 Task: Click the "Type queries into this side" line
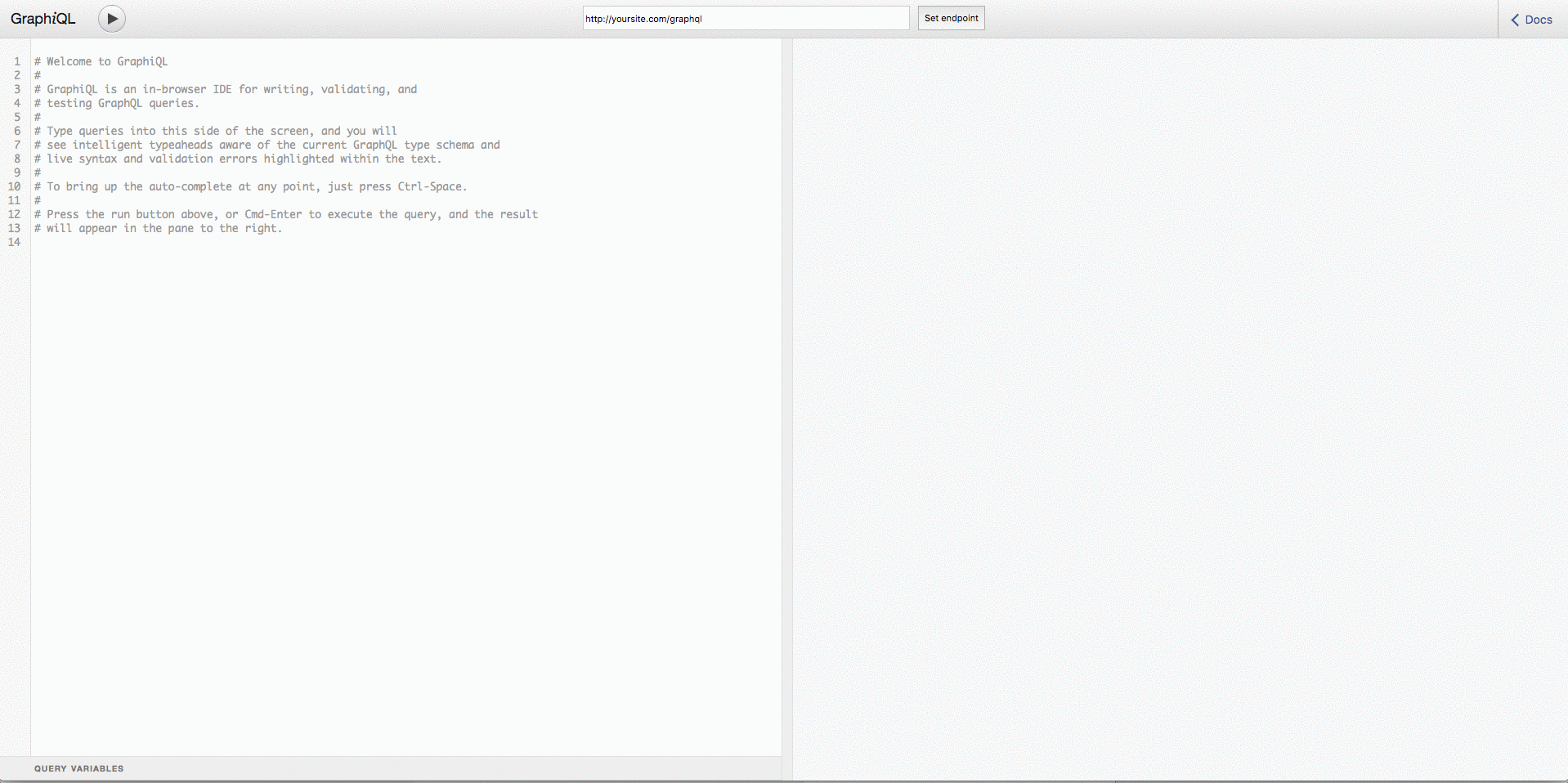(221, 131)
